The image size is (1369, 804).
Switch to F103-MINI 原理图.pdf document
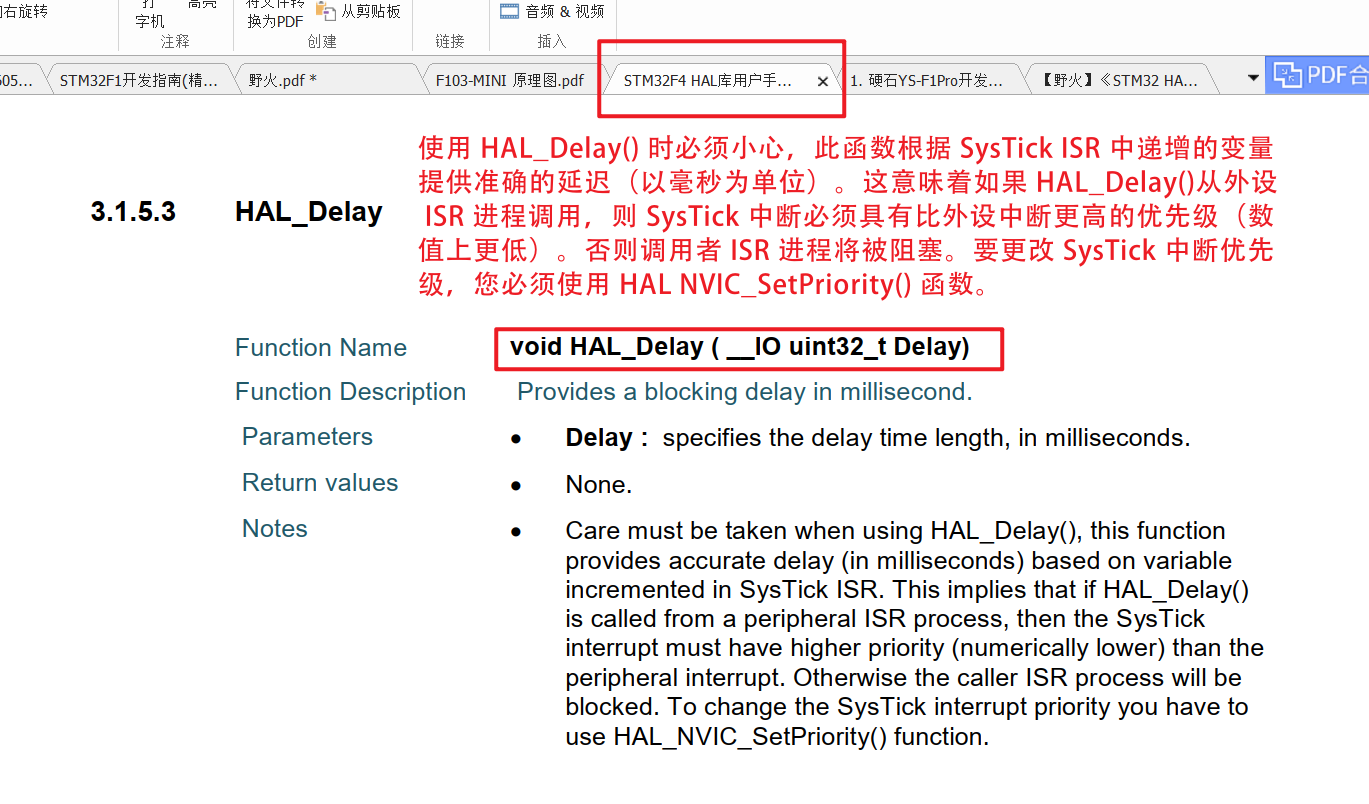pos(510,79)
